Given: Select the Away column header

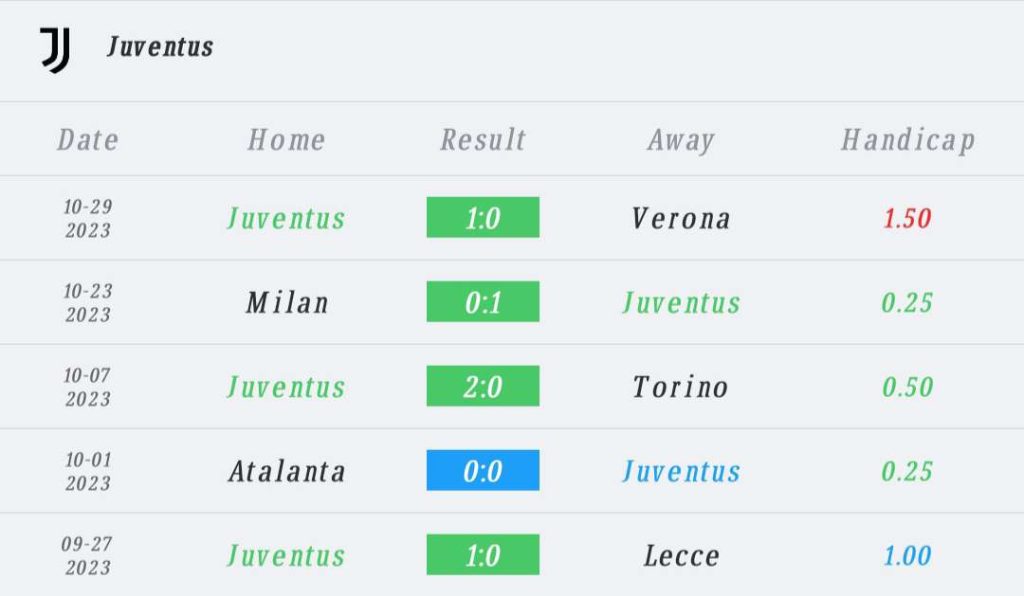Looking at the screenshot, I should click(x=681, y=140).
